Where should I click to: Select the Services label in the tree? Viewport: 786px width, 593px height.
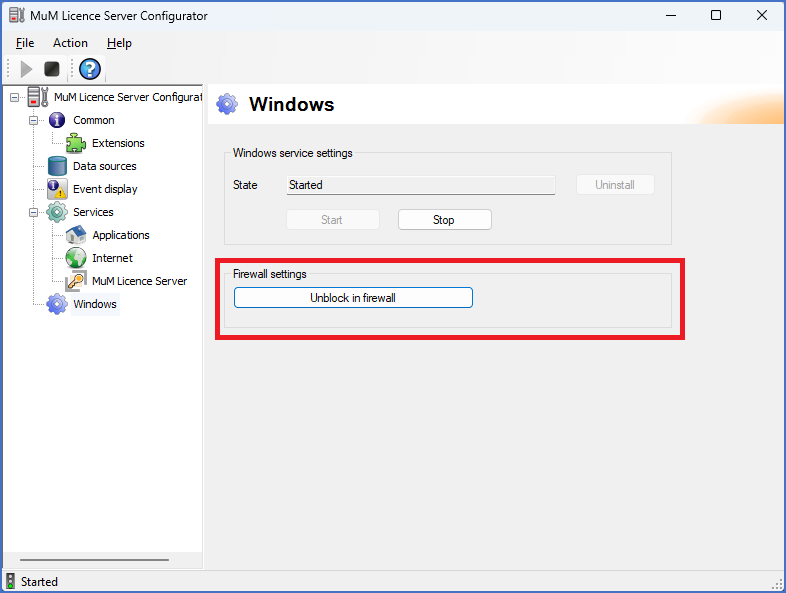point(93,212)
